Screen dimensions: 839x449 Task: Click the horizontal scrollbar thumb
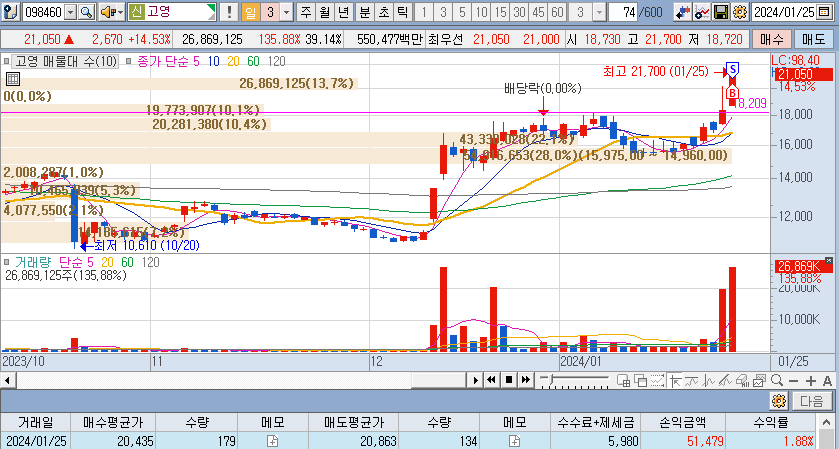pos(438,380)
